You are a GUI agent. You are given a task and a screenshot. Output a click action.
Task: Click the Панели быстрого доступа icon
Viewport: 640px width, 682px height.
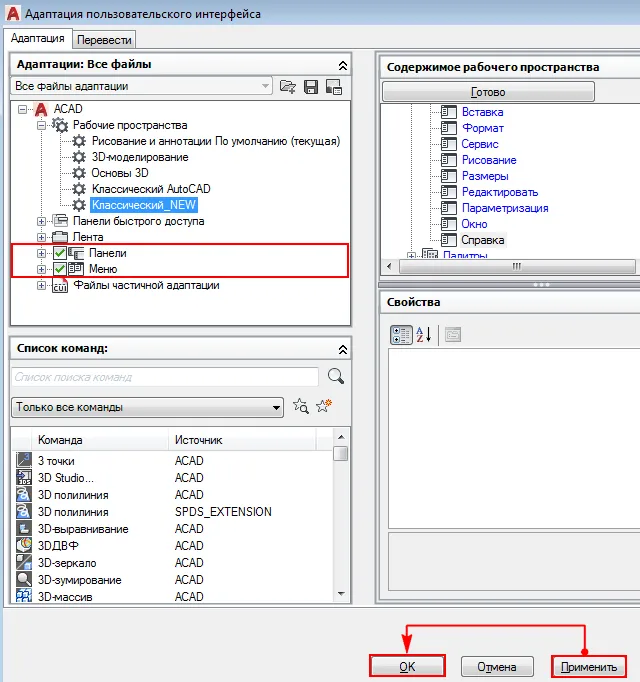tap(60, 221)
